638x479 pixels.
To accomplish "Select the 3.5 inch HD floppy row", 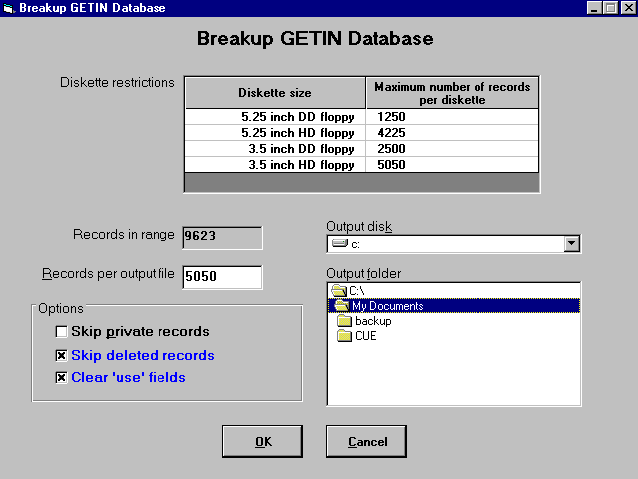I will [361, 164].
